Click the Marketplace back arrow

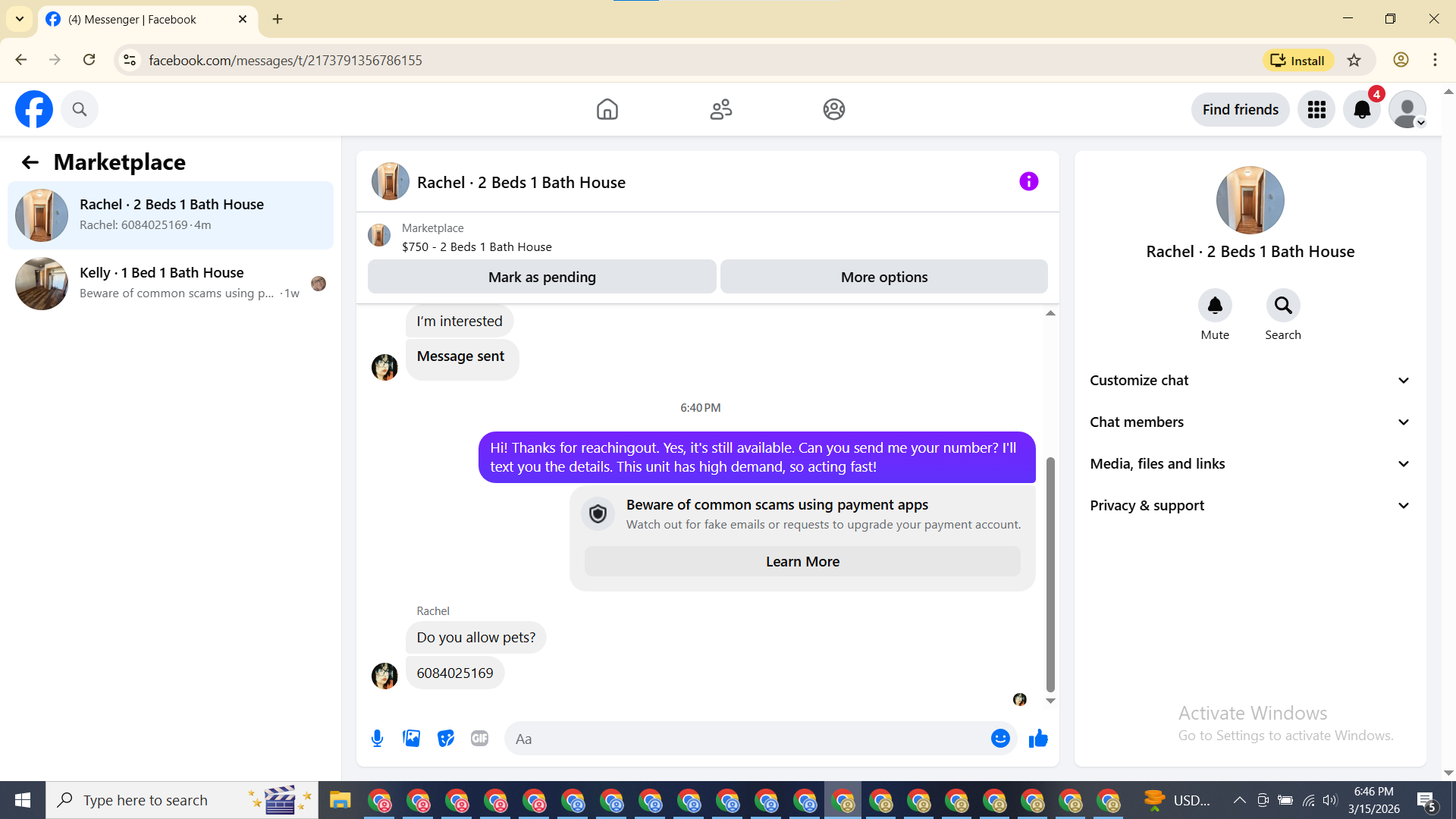(x=30, y=162)
